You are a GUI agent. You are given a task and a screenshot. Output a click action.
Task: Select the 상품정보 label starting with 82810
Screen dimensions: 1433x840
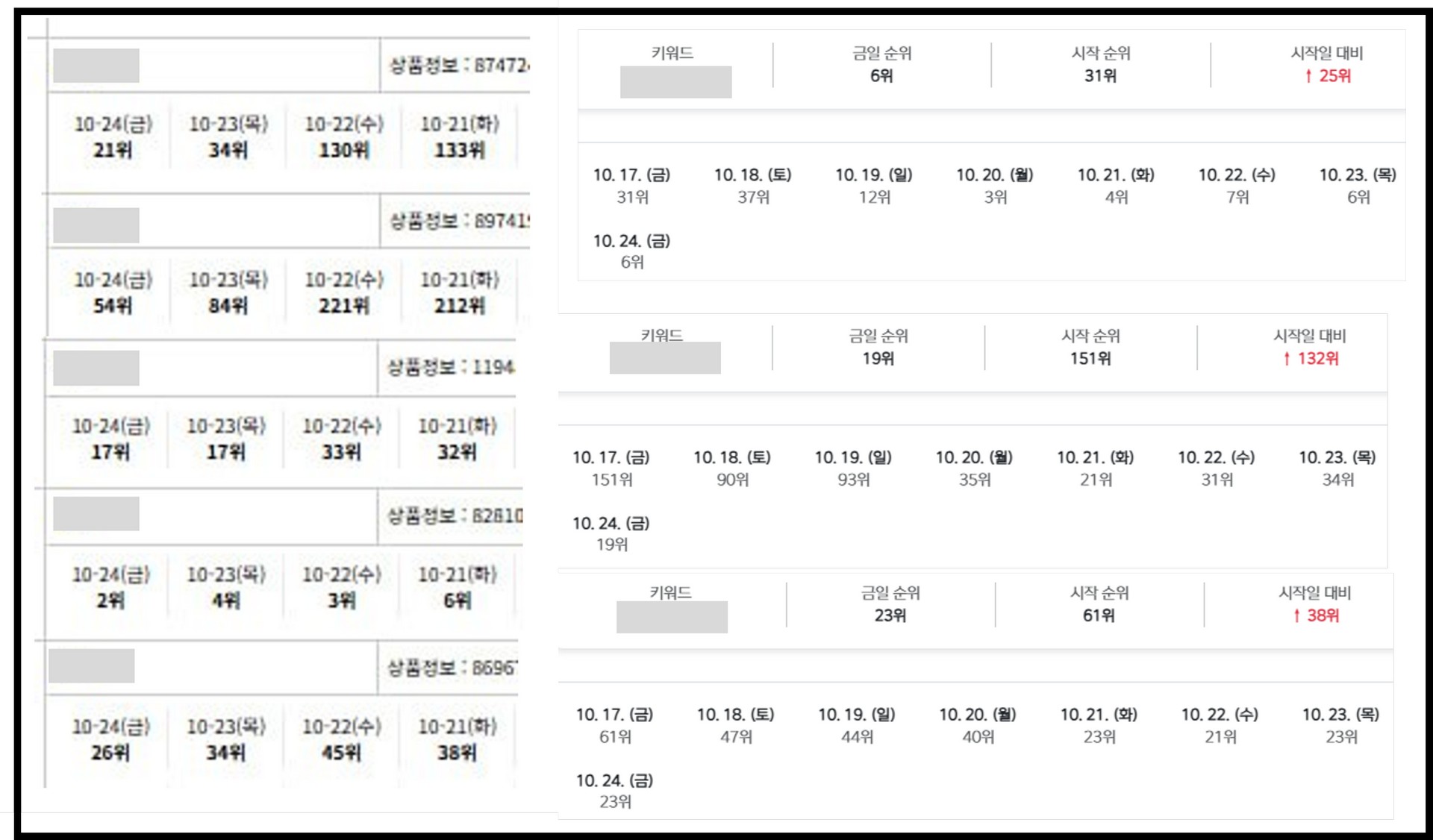pyautogui.click(x=454, y=515)
